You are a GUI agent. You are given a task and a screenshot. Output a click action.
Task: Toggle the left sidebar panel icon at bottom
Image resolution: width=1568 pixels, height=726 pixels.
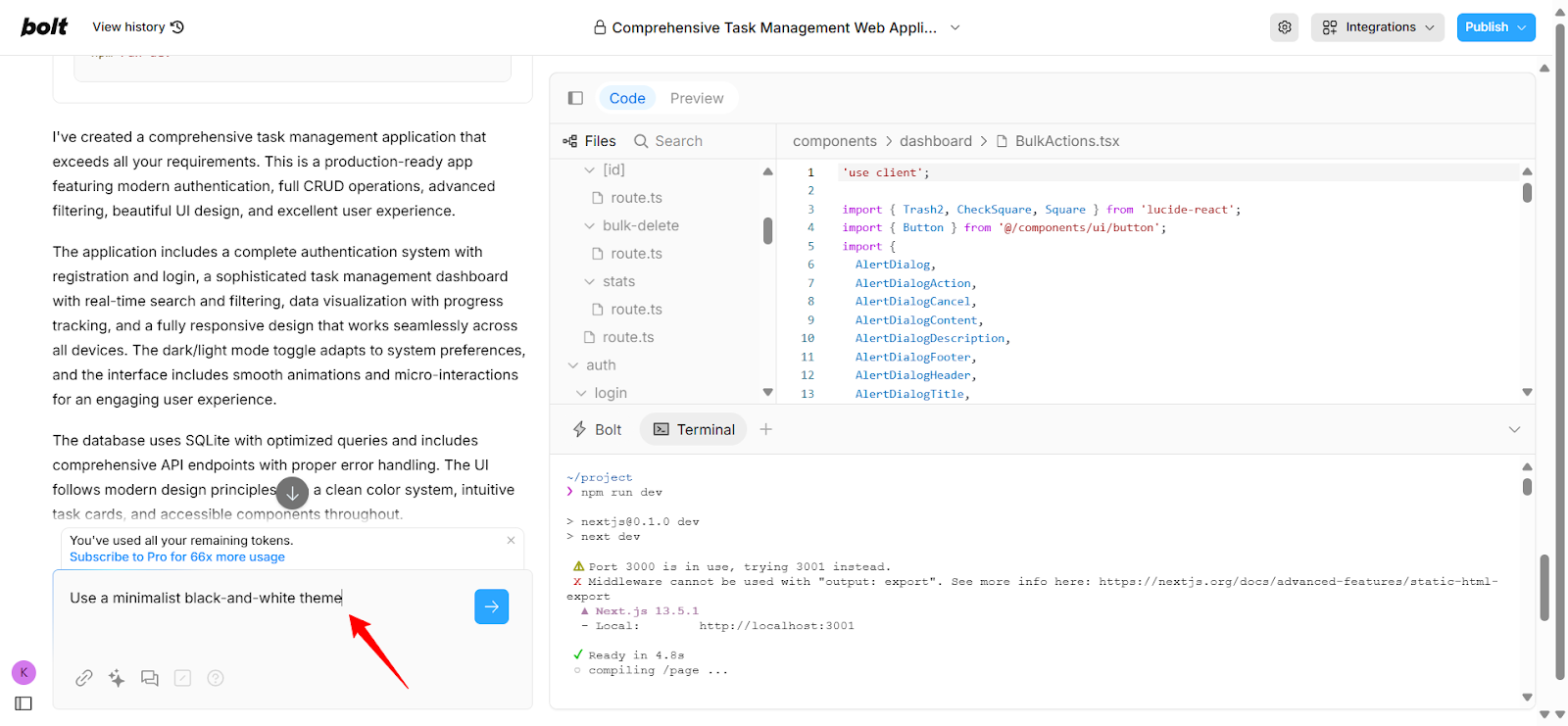click(24, 703)
